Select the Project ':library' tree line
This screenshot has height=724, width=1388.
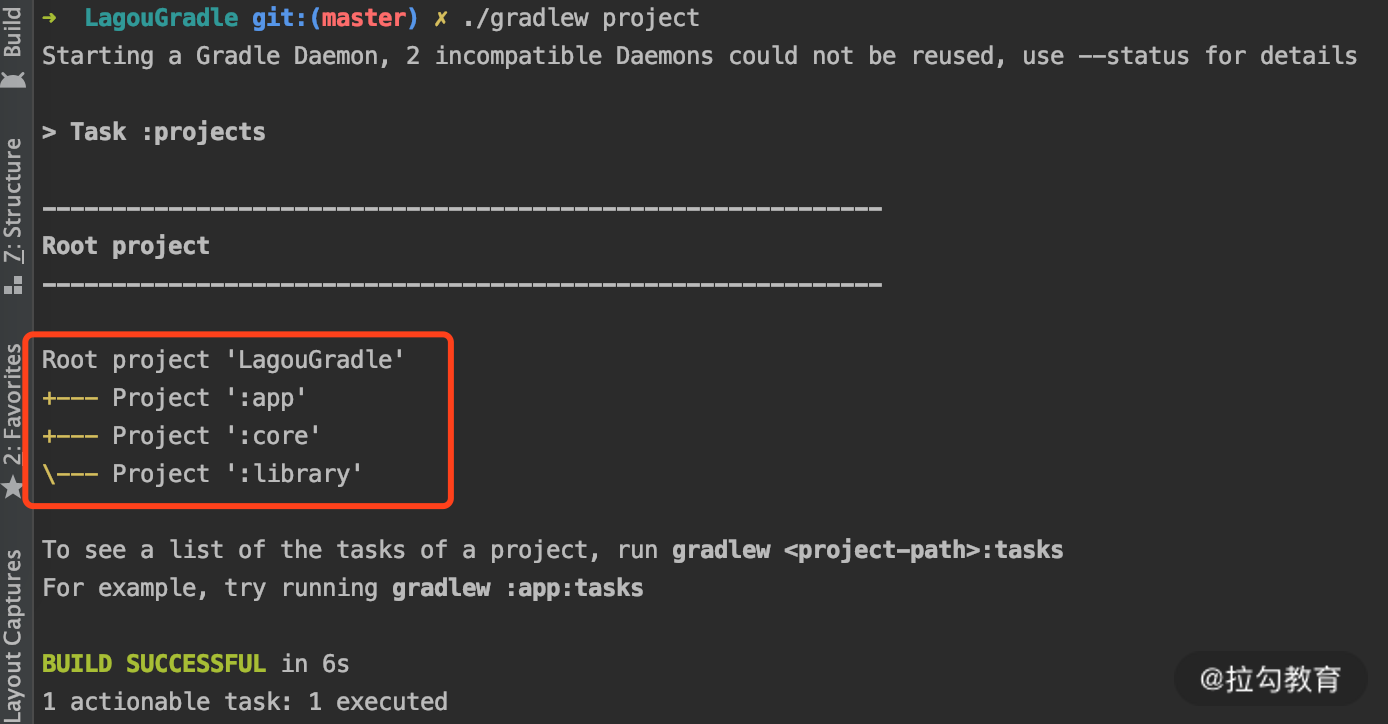pyautogui.click(x=202, y=474)
